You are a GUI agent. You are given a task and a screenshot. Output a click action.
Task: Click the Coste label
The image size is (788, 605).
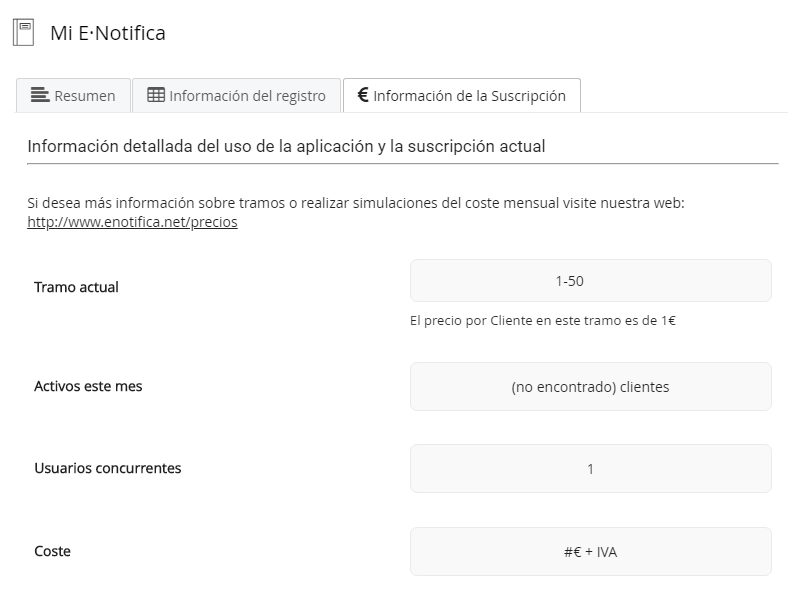[52, 551]
